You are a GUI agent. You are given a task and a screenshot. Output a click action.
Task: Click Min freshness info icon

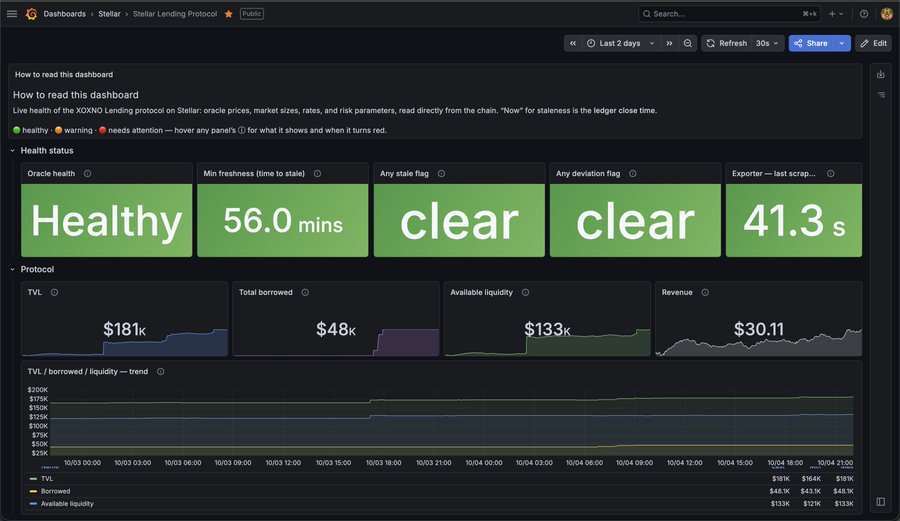pyautogui.click(x=317, y=173)
